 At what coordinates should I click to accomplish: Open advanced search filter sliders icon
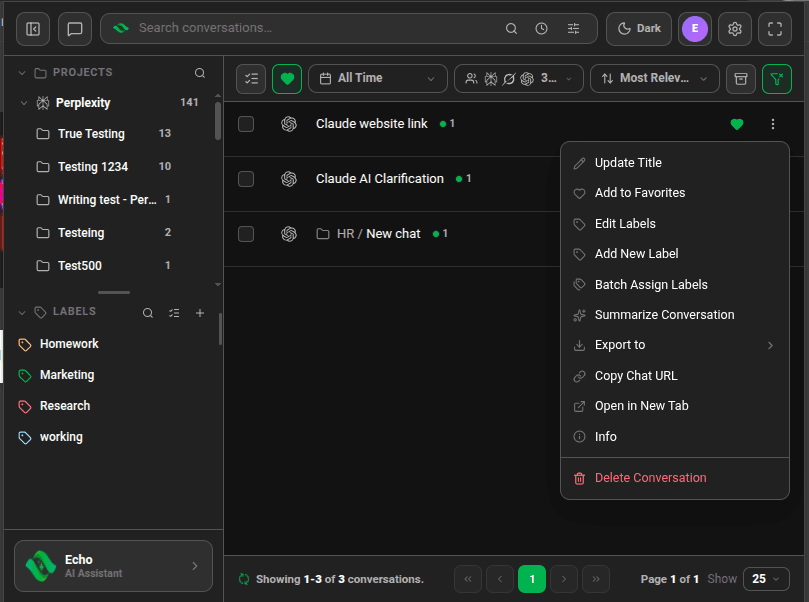click(573, 28)
